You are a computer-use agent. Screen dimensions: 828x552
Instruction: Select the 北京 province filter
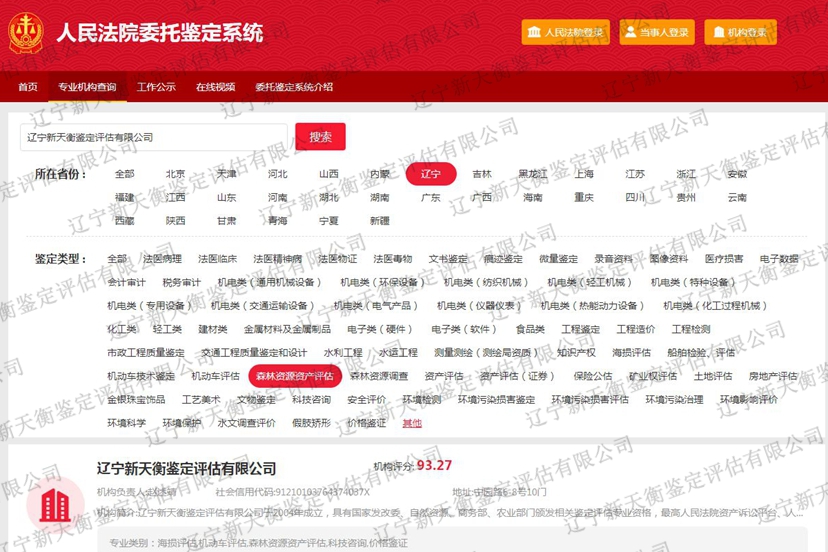[175, 174]
